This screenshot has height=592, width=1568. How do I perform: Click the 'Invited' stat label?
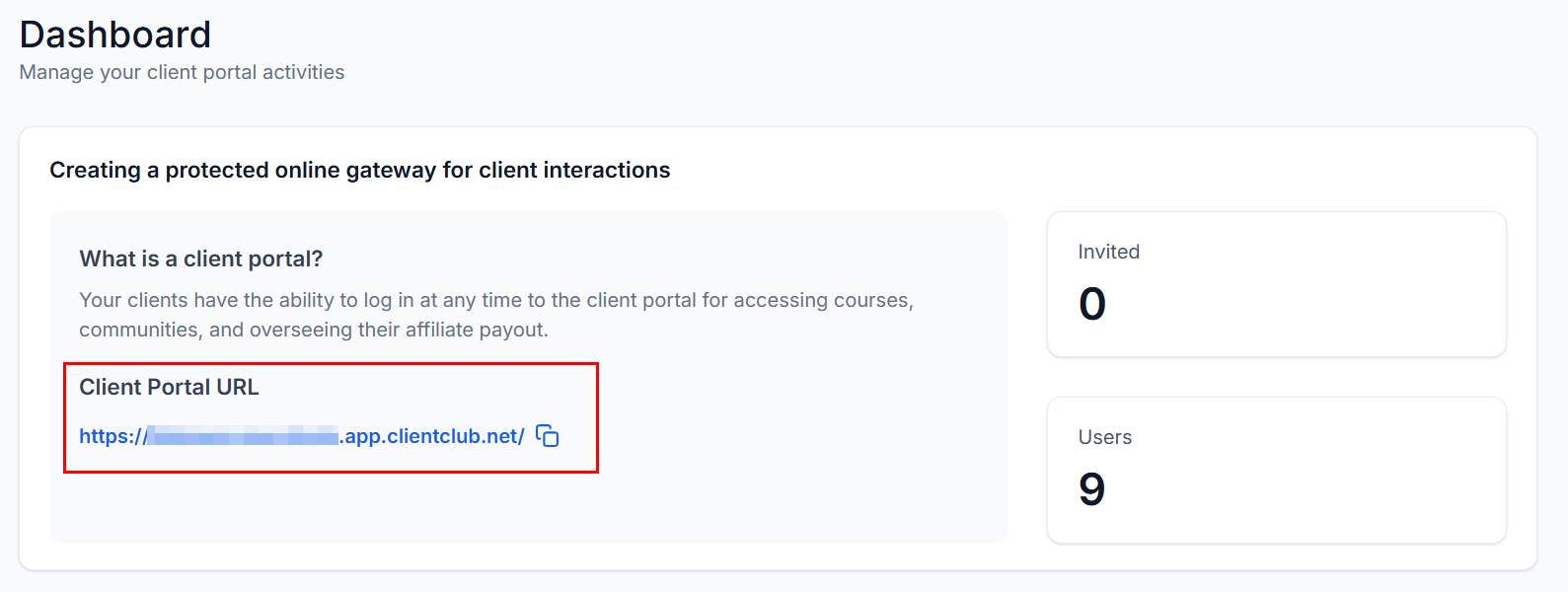pos(1108,252)
